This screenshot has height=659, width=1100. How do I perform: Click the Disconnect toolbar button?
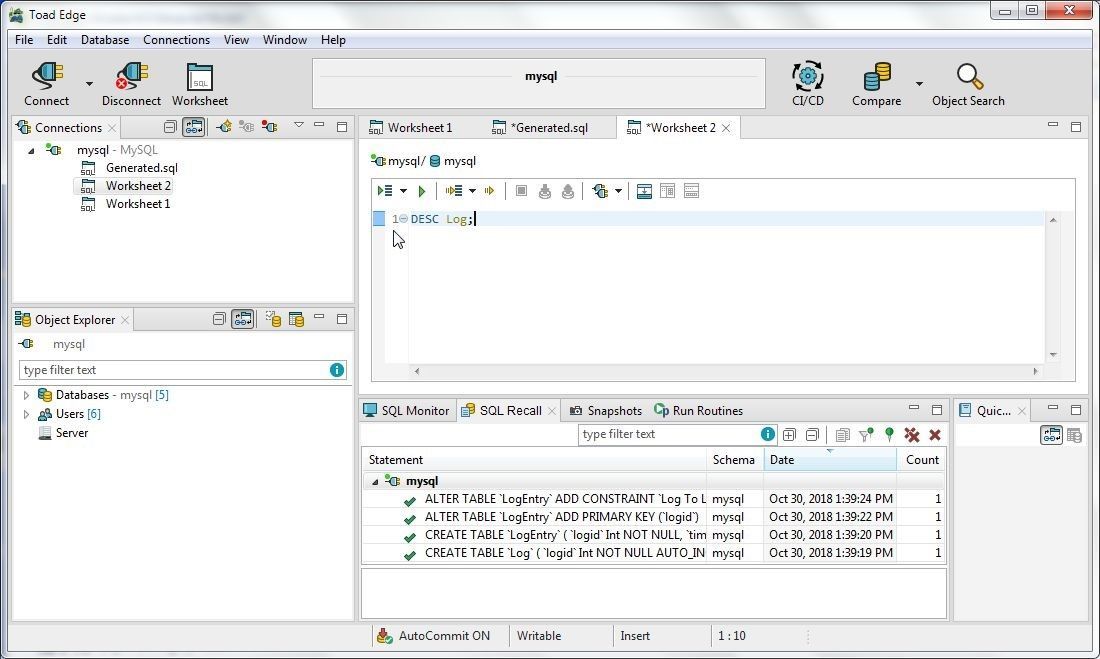pos(131,84)
